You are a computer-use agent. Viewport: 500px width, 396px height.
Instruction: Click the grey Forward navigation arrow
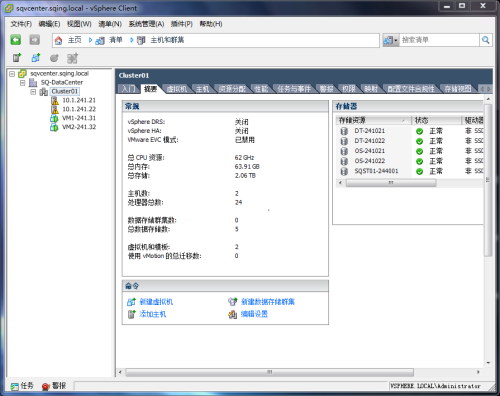tap(34, 40)
